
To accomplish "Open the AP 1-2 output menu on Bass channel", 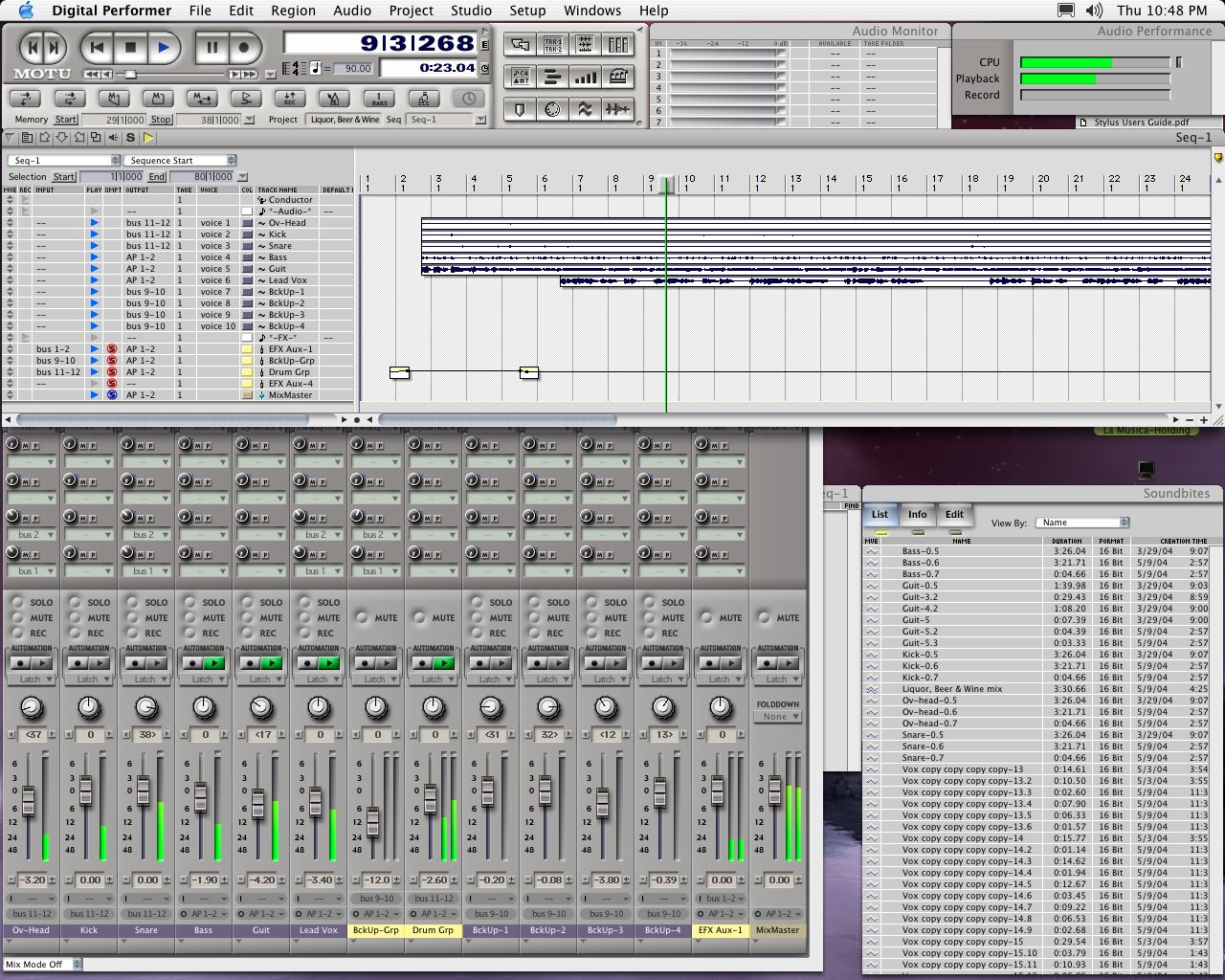I will pyautogui.click(x=203, y=914).
